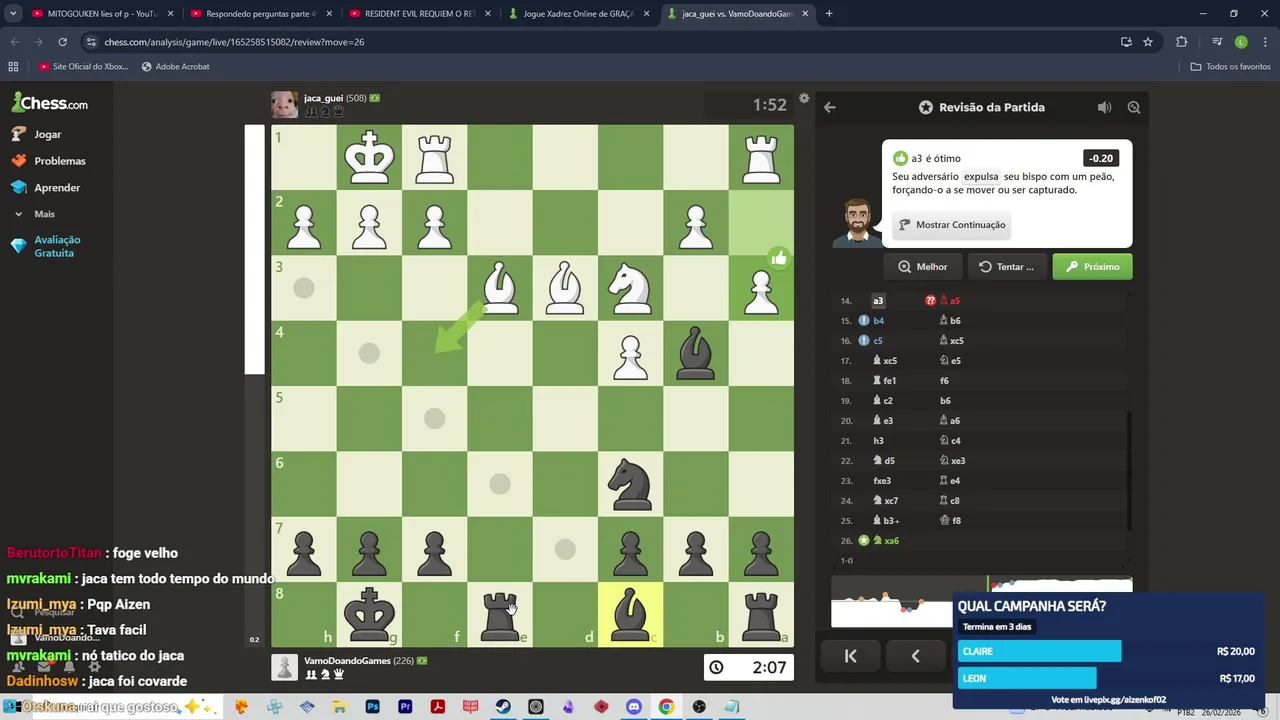This screenshot has height=720, width=1280.
Task: Click the Melhor move button
Action: (922, 267)
